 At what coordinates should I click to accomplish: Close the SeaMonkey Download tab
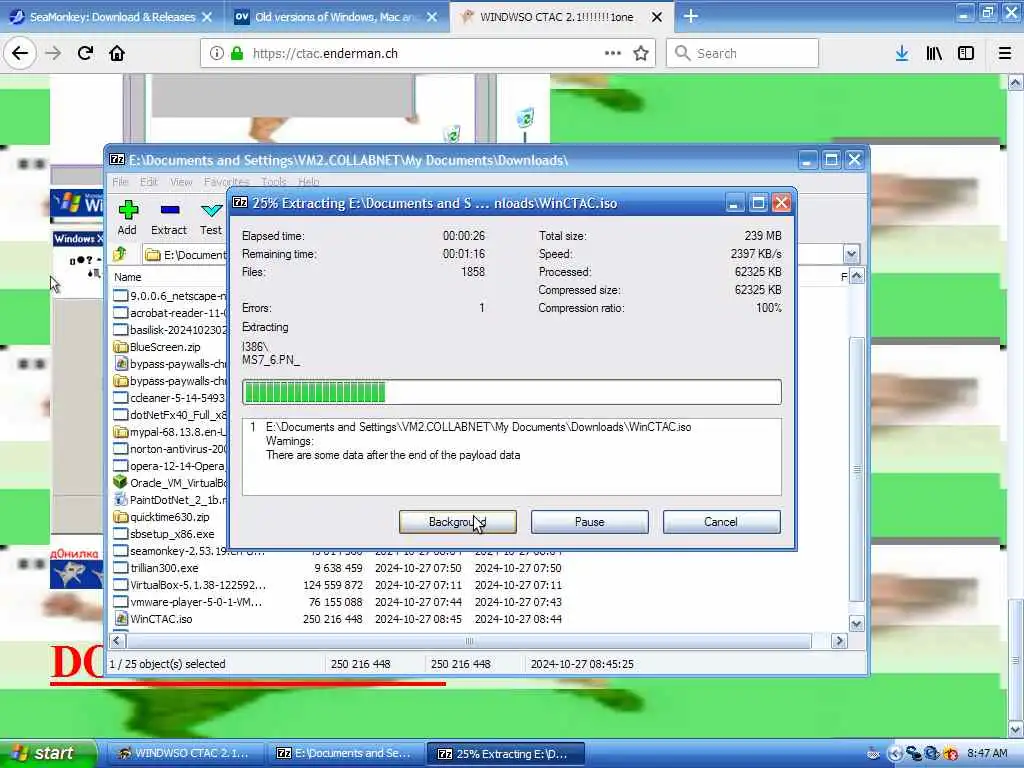[207, 17]
